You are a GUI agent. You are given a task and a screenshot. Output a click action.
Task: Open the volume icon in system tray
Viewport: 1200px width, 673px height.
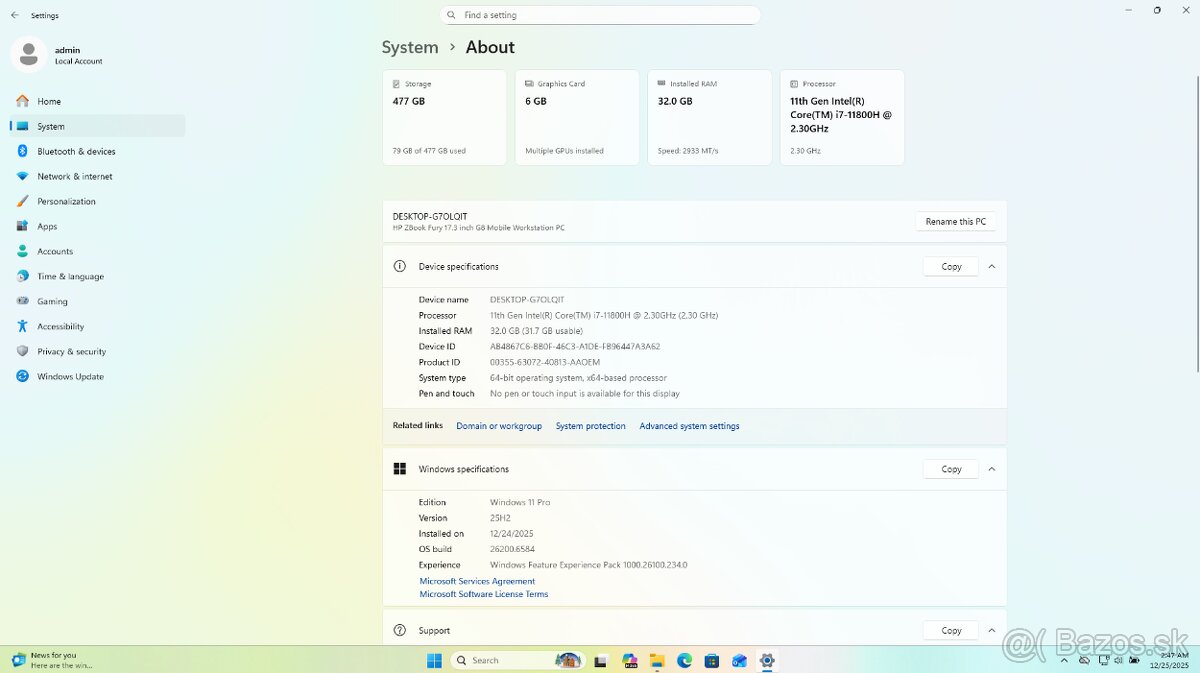click(x=1118, y=660)
